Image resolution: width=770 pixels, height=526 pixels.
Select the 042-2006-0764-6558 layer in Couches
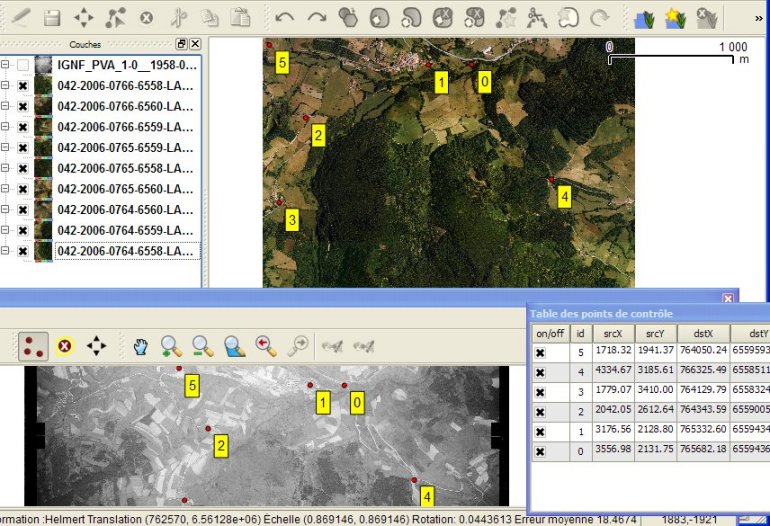coord(125,251)
